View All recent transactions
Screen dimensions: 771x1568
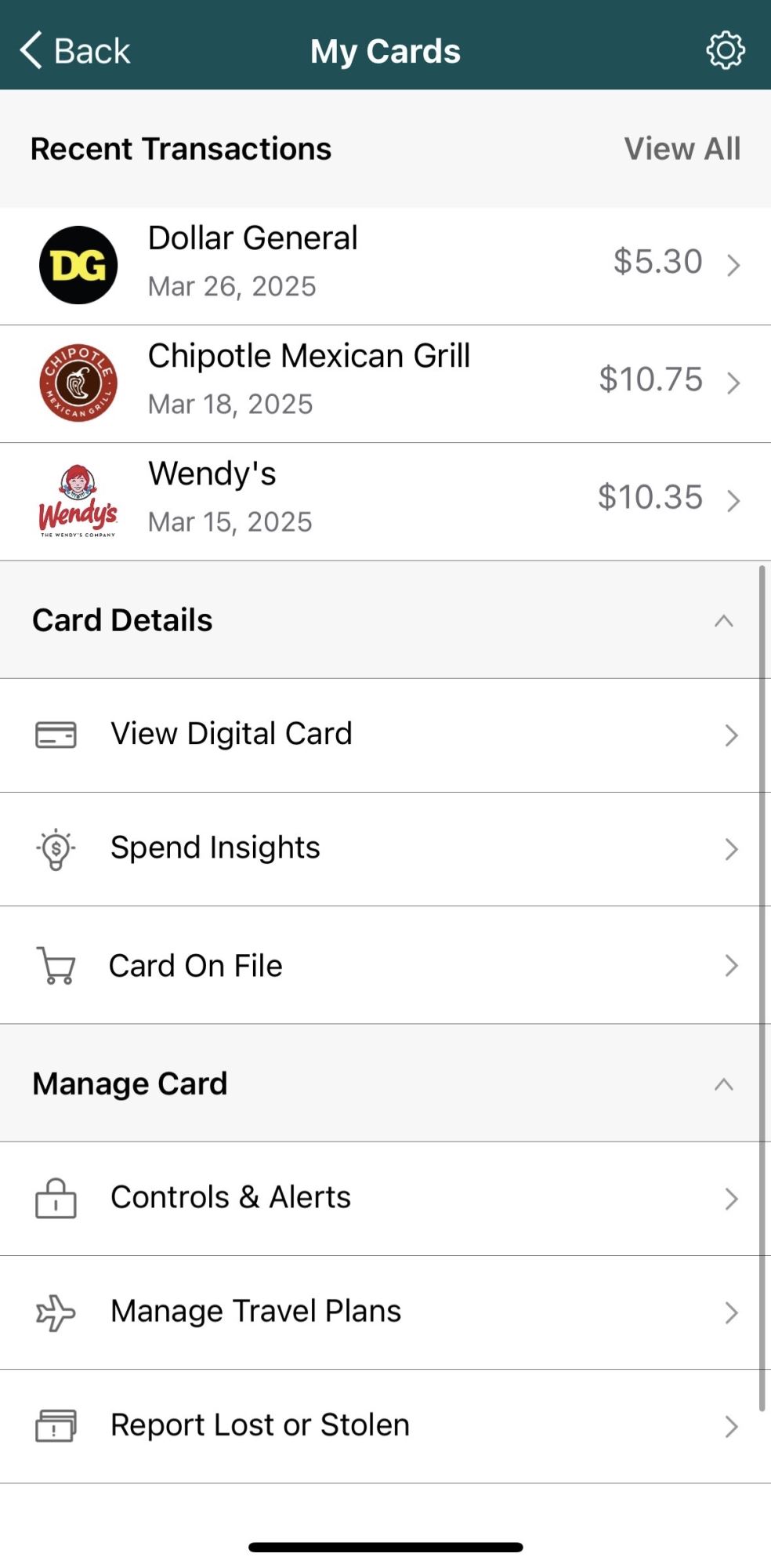point(682,149)
